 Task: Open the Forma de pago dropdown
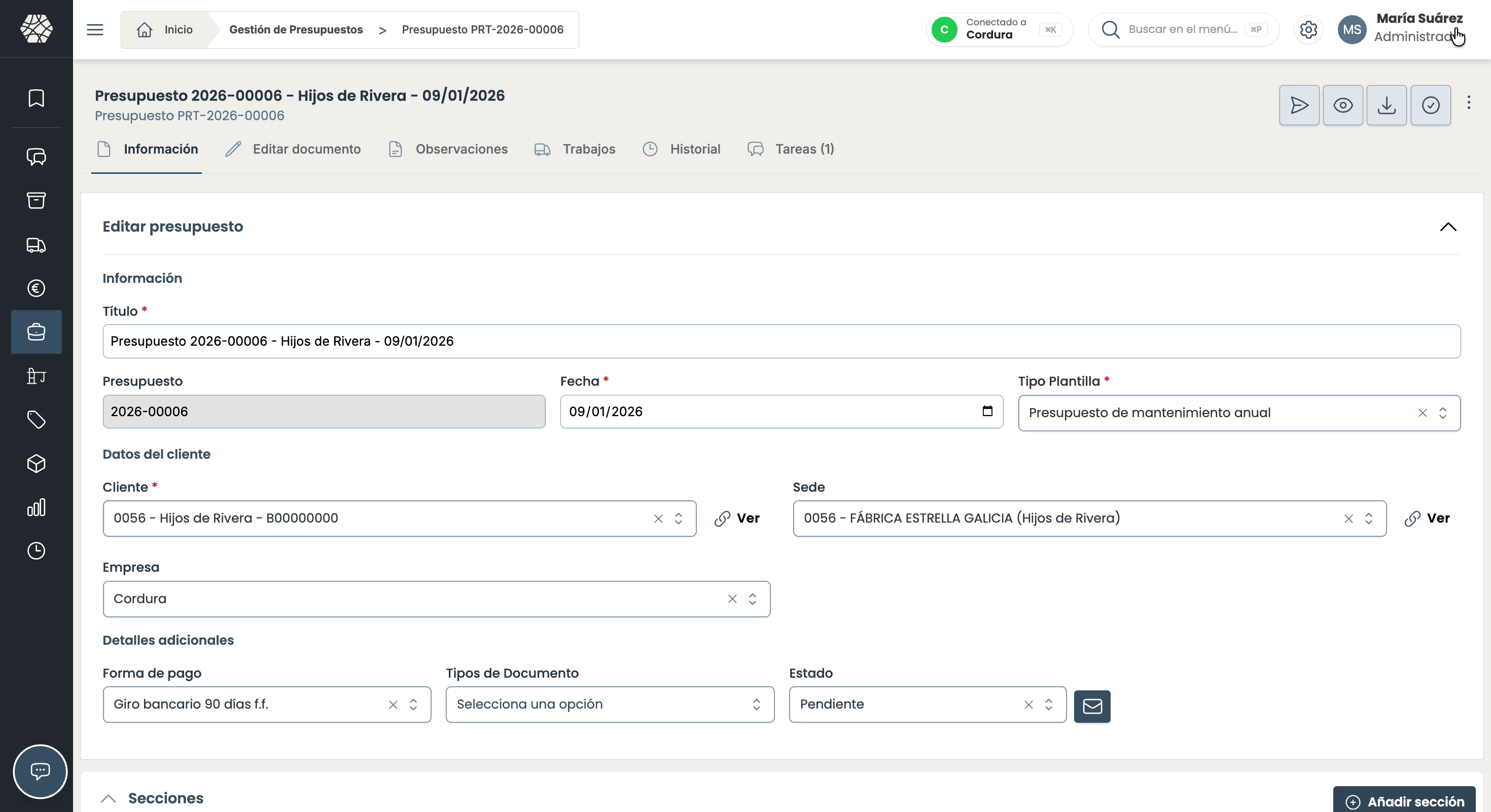(267, 705)
